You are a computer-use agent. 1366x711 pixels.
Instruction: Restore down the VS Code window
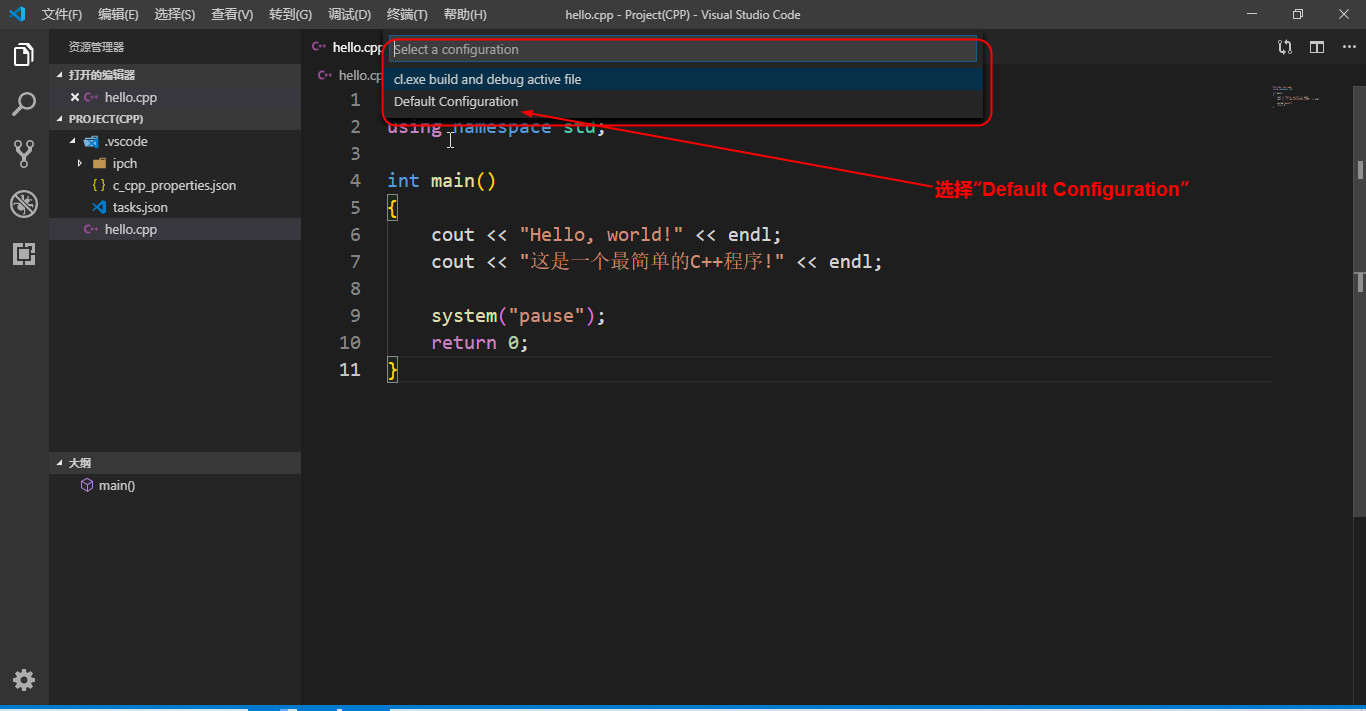point(1298,14)
